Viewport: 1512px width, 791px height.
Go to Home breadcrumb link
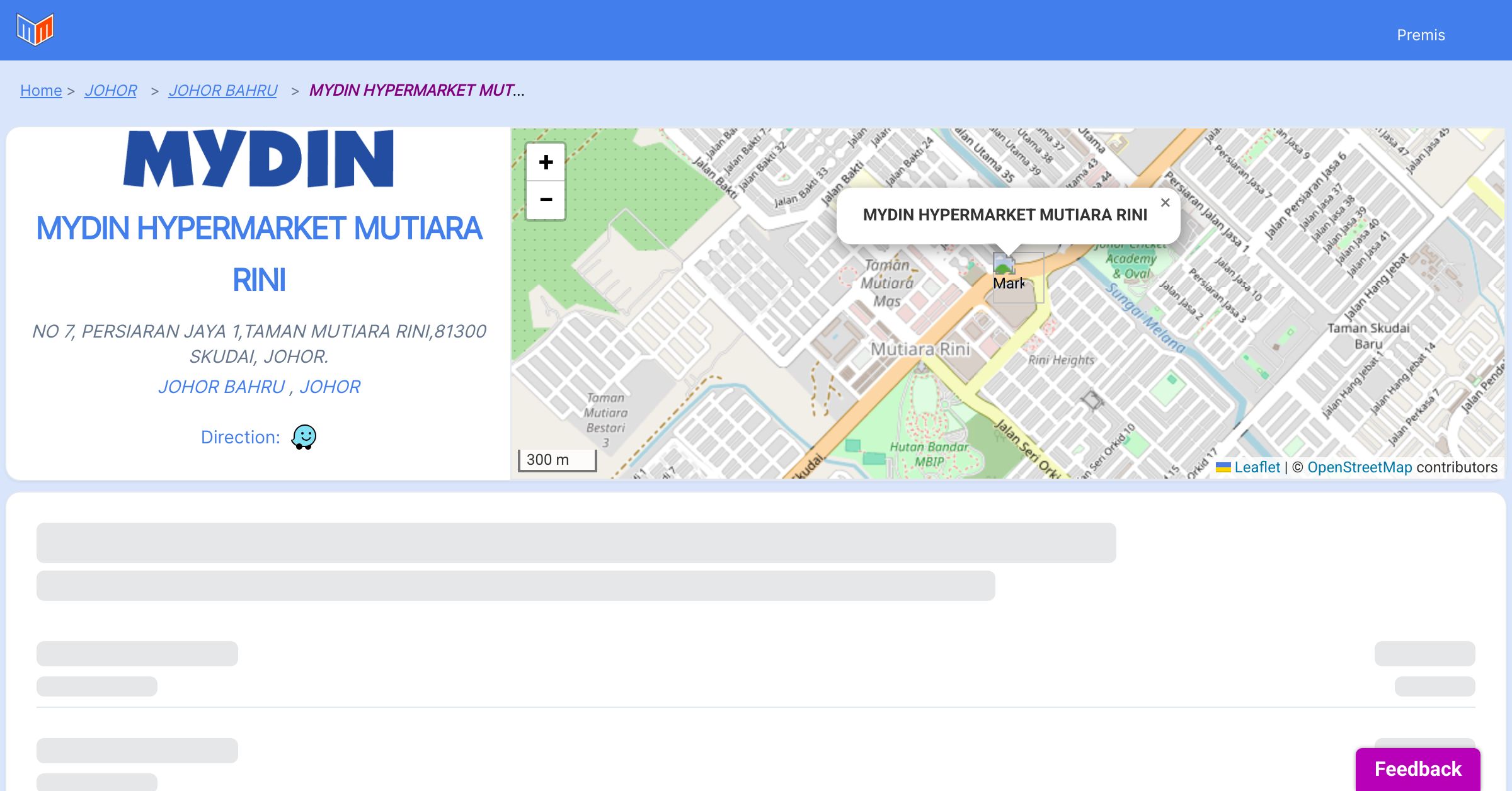41,91
